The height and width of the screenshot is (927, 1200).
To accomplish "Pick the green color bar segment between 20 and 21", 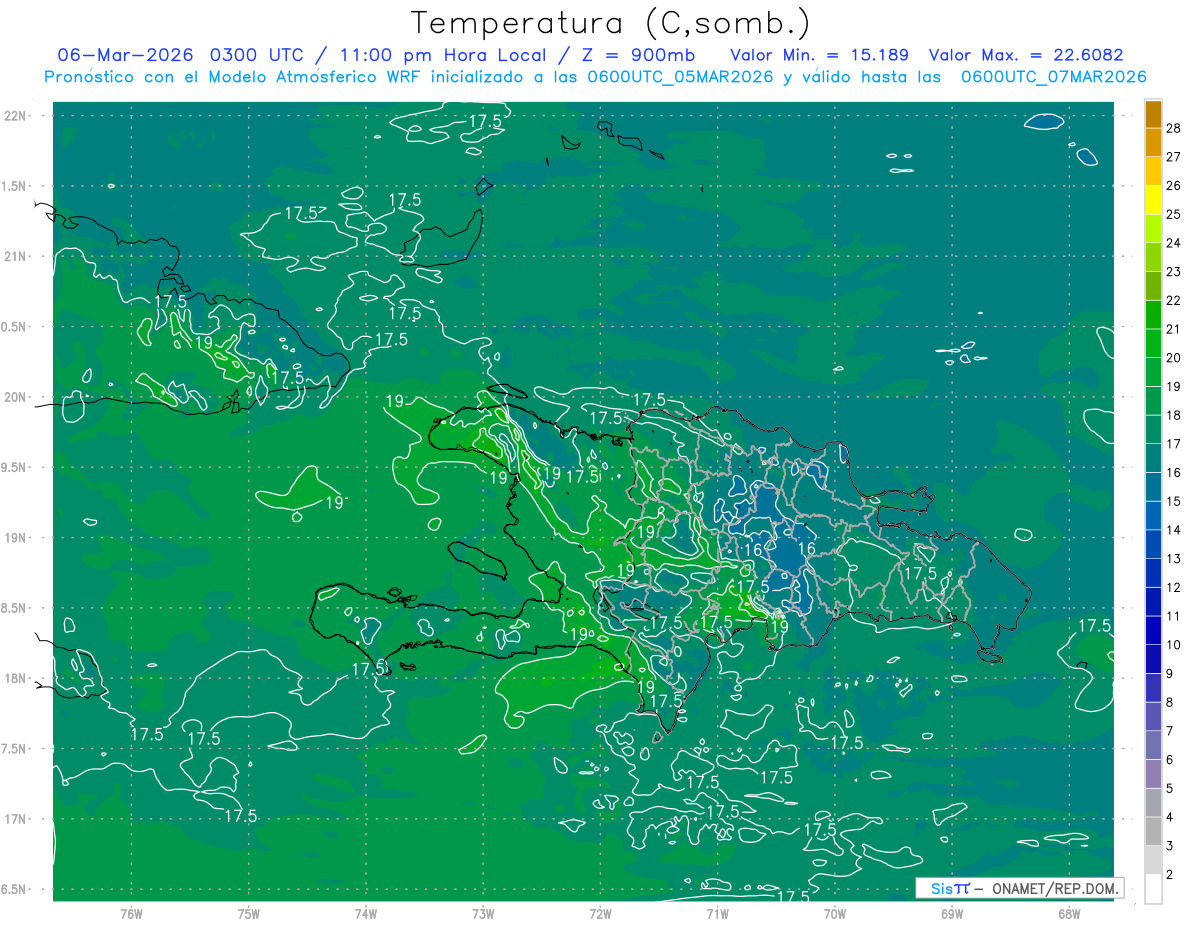I will pyautogui.click(x=1153, y=343).
